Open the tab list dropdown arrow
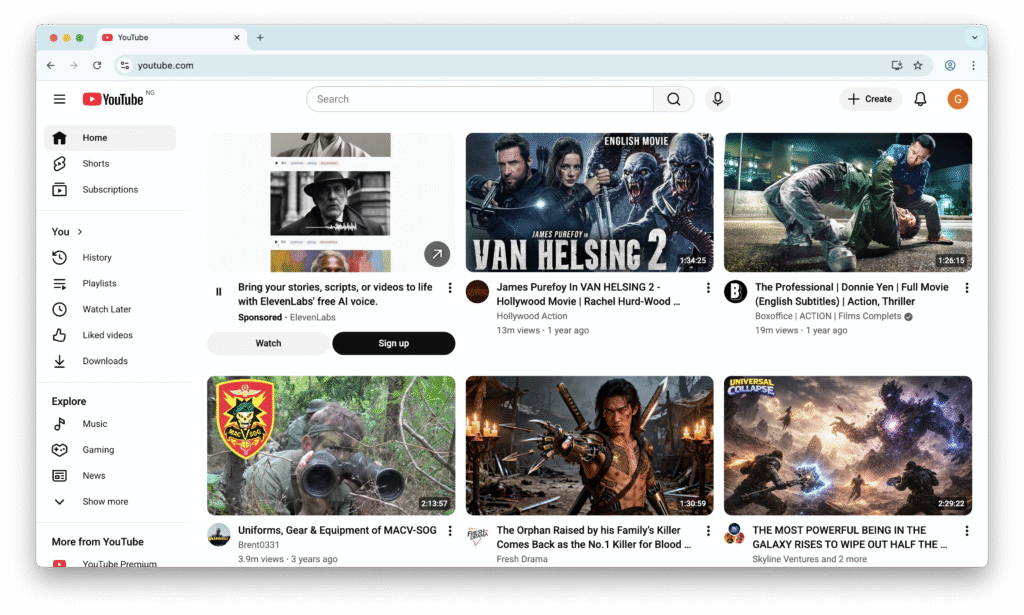Image resolution: width=1024 pixels, height=615 pixels. [974, 38]
